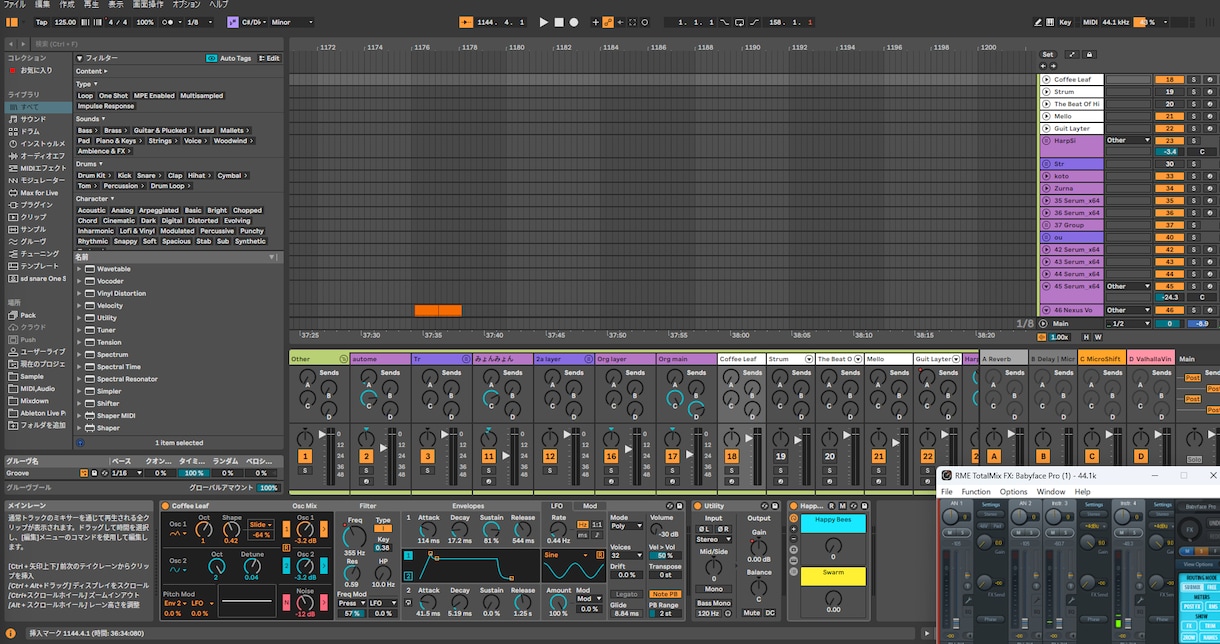This screenshot has height=644, width=1220.
Task: Toggle the Key map mode button
Action: [x=1066, y=22]
